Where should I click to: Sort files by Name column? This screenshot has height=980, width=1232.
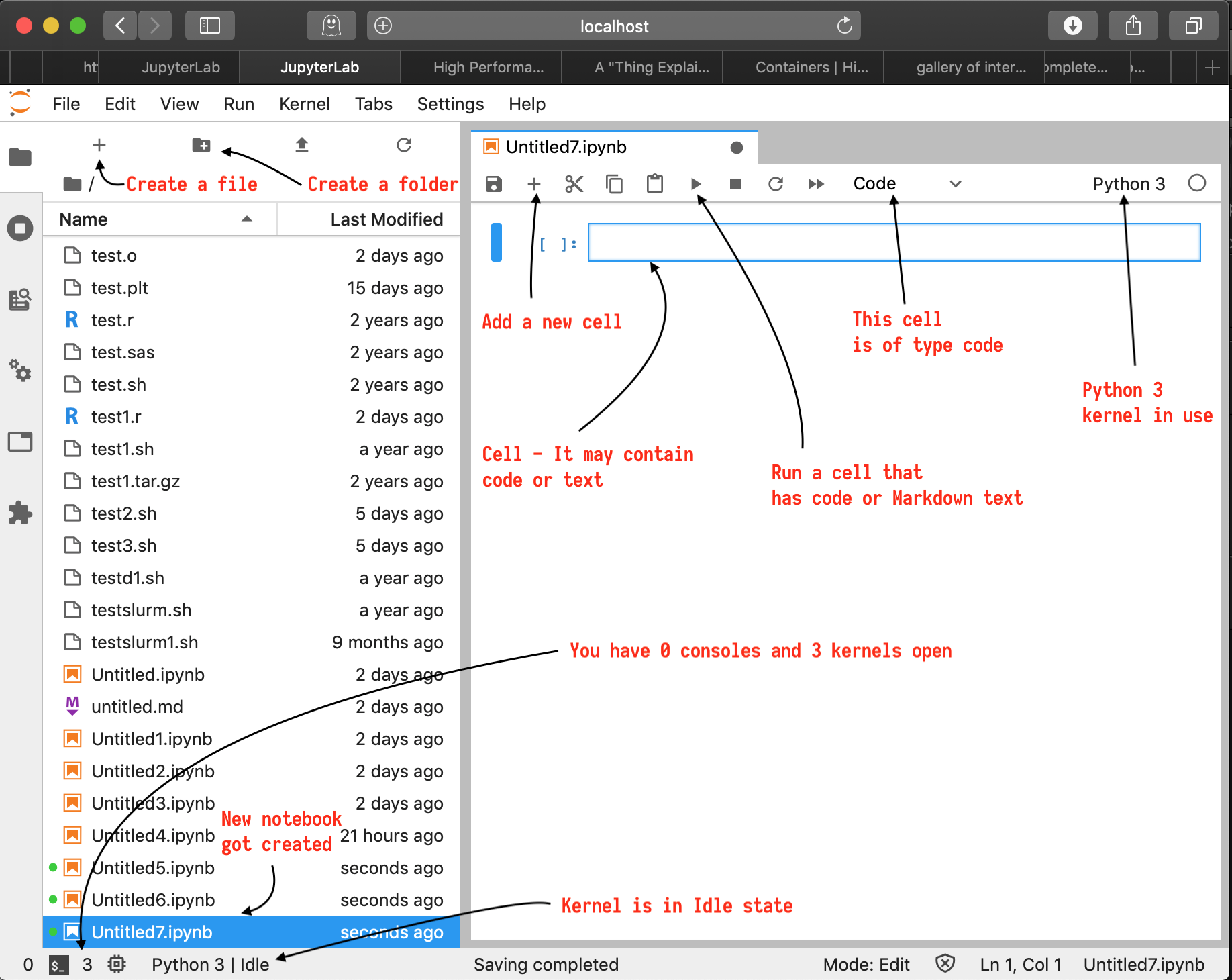[84, 219]
